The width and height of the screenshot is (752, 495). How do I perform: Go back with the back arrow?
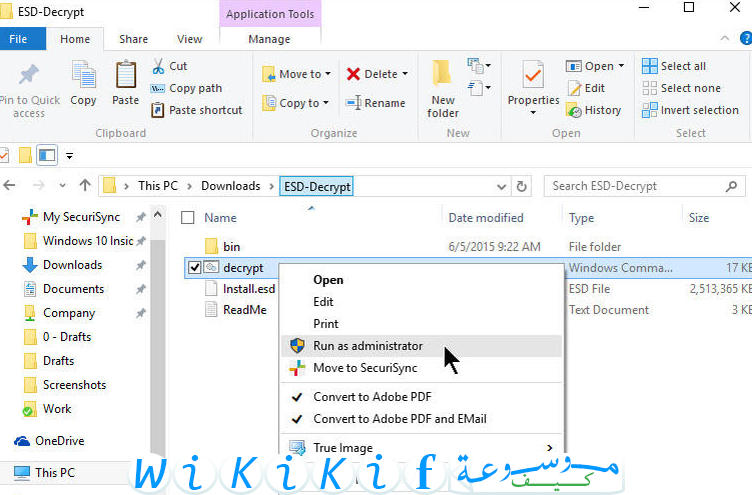click(10, 185)
